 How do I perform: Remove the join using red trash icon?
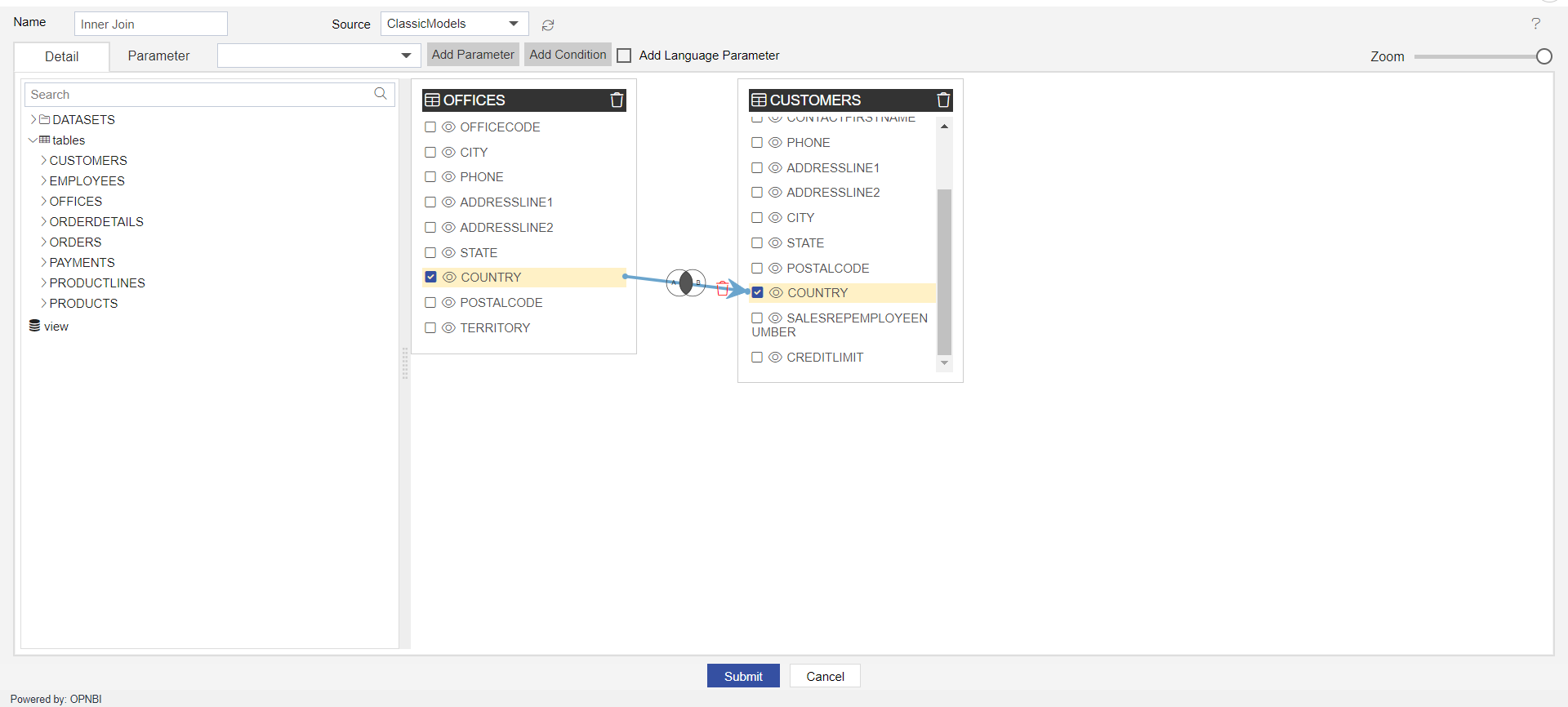pos(722,287)
